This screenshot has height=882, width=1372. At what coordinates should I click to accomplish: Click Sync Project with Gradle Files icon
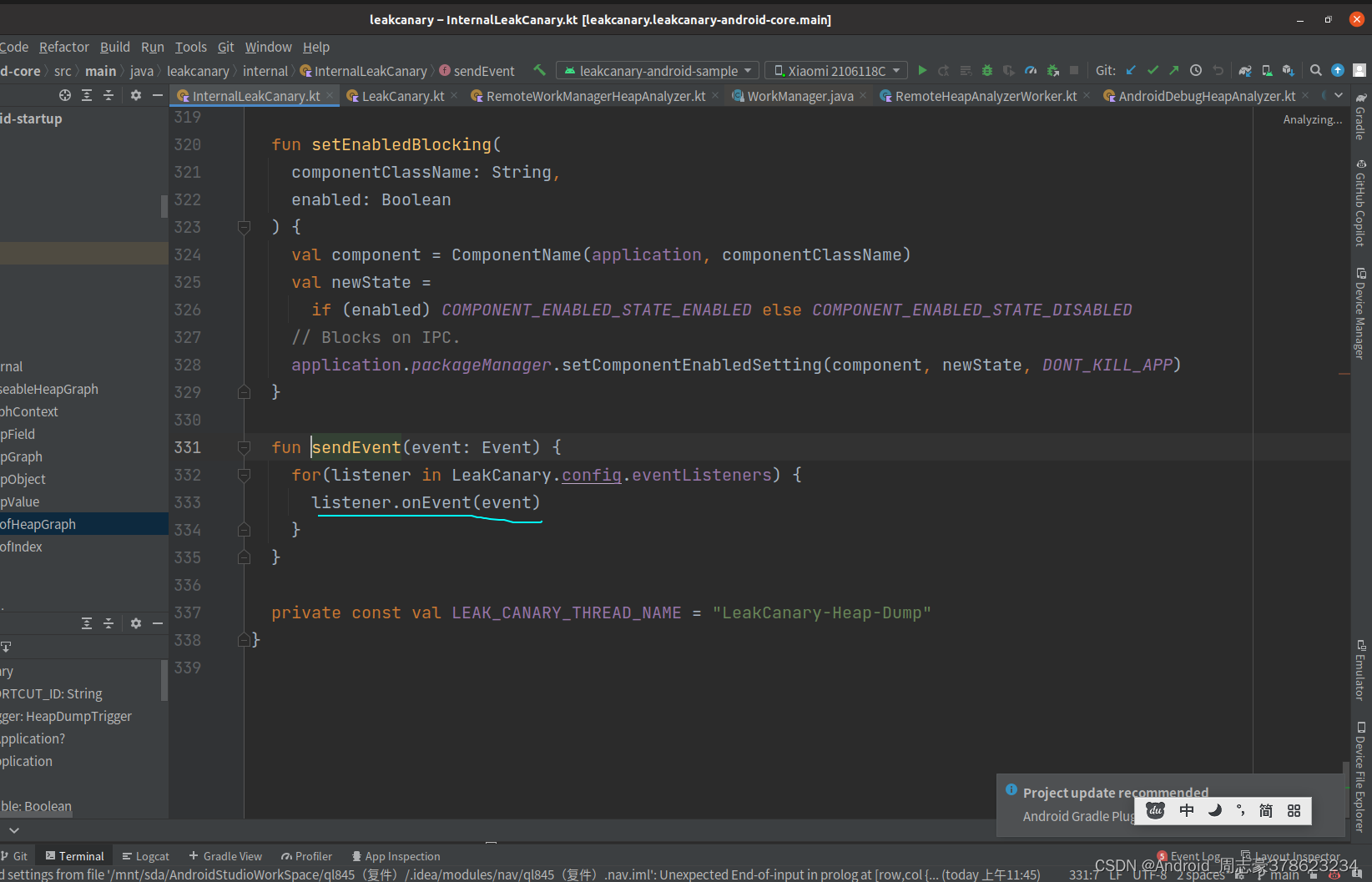point(1245,71)
